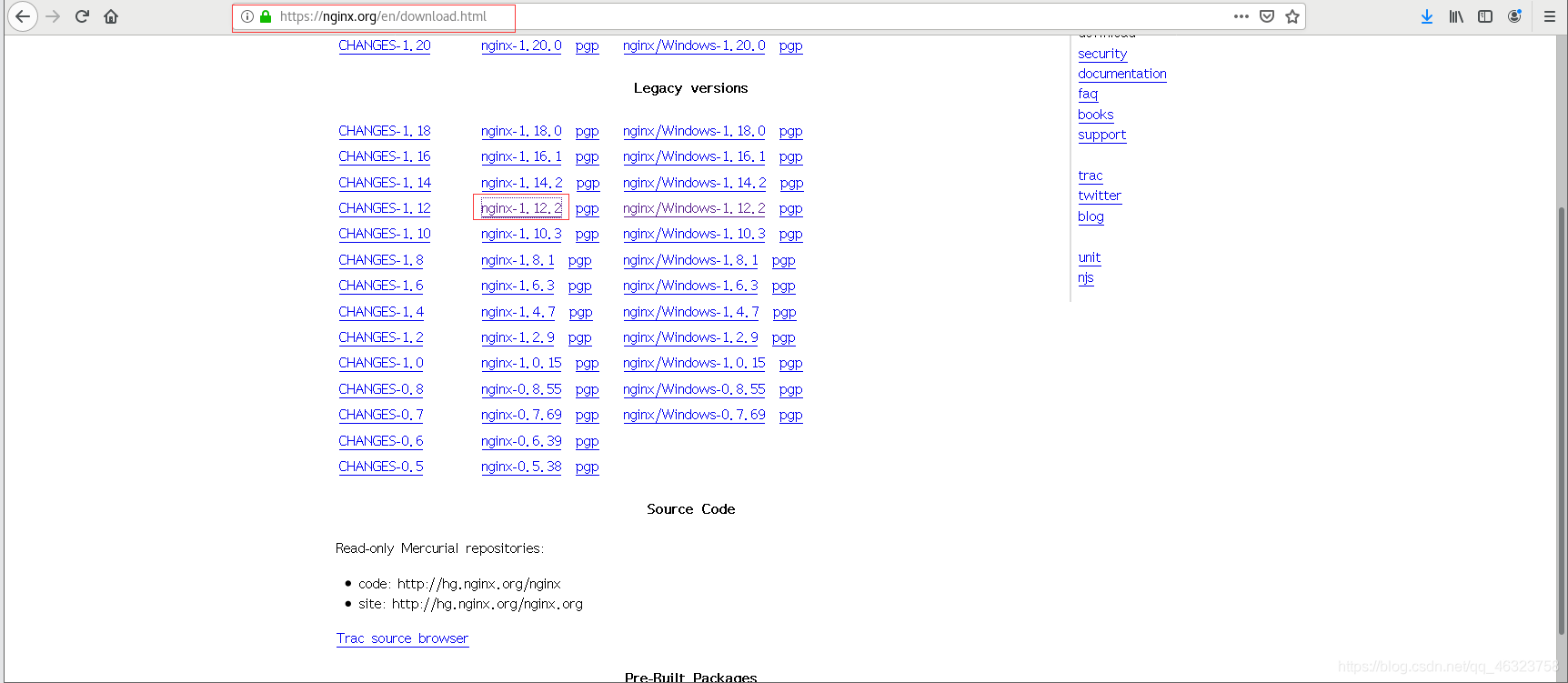The image size is (1568, 683).
Task: Open pgp signature for nginx/Windows-1.14.2
Action: pyautogui.click(x=792, y=183)
